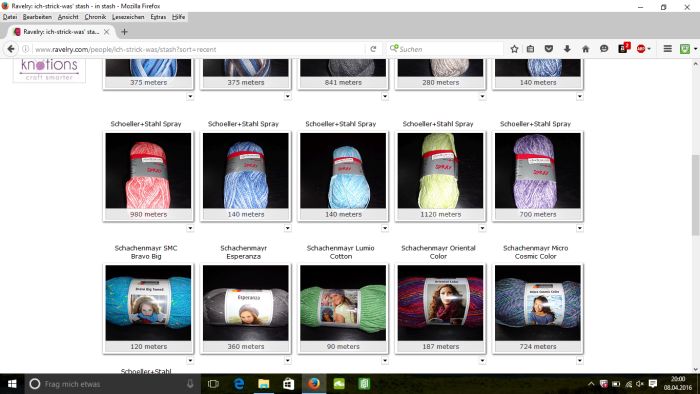
Task: Open dropdown under the 841 meters yarn
Action: pos(385,96)
